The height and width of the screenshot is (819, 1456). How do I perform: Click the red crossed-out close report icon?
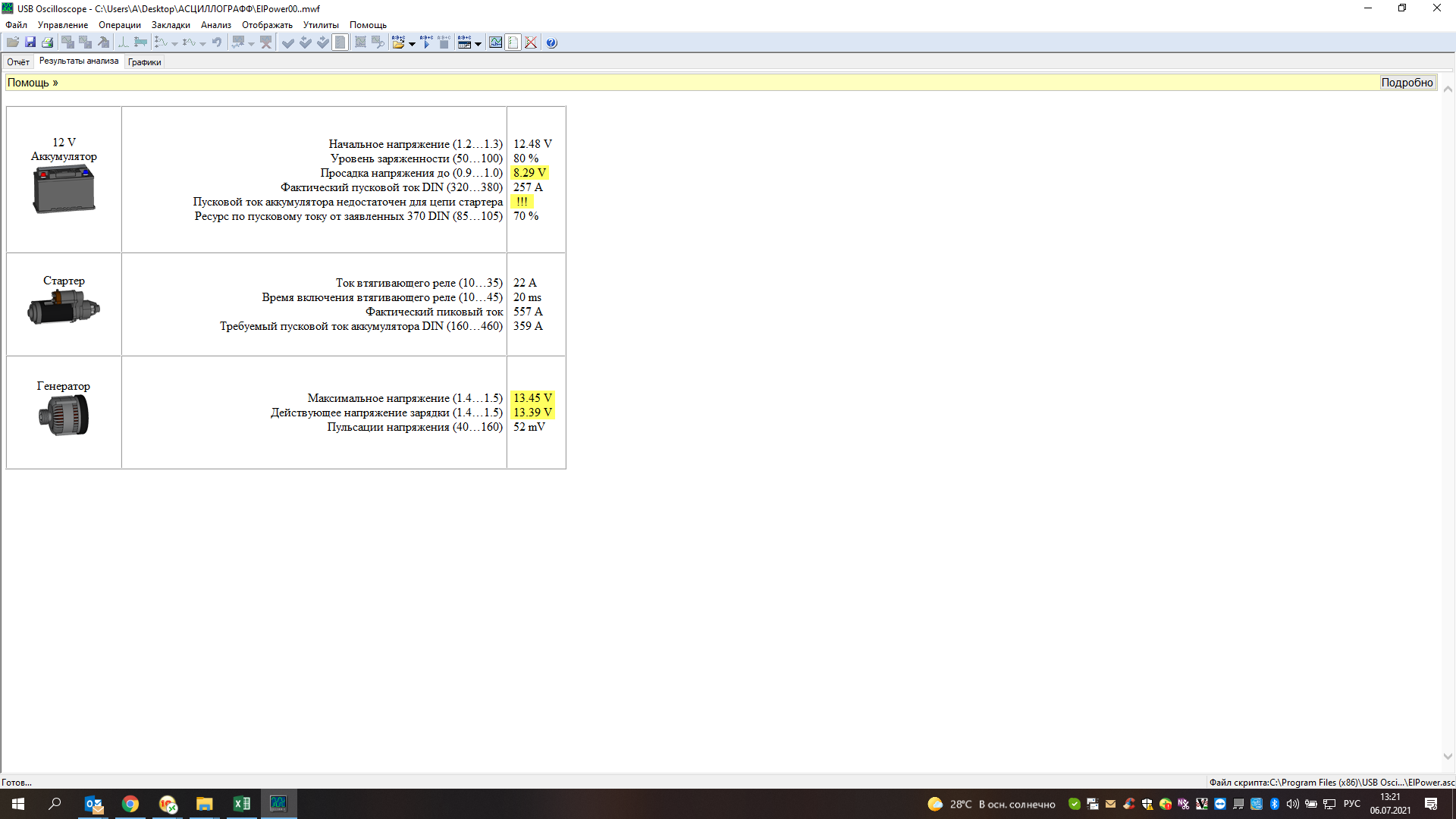(531, 42)
